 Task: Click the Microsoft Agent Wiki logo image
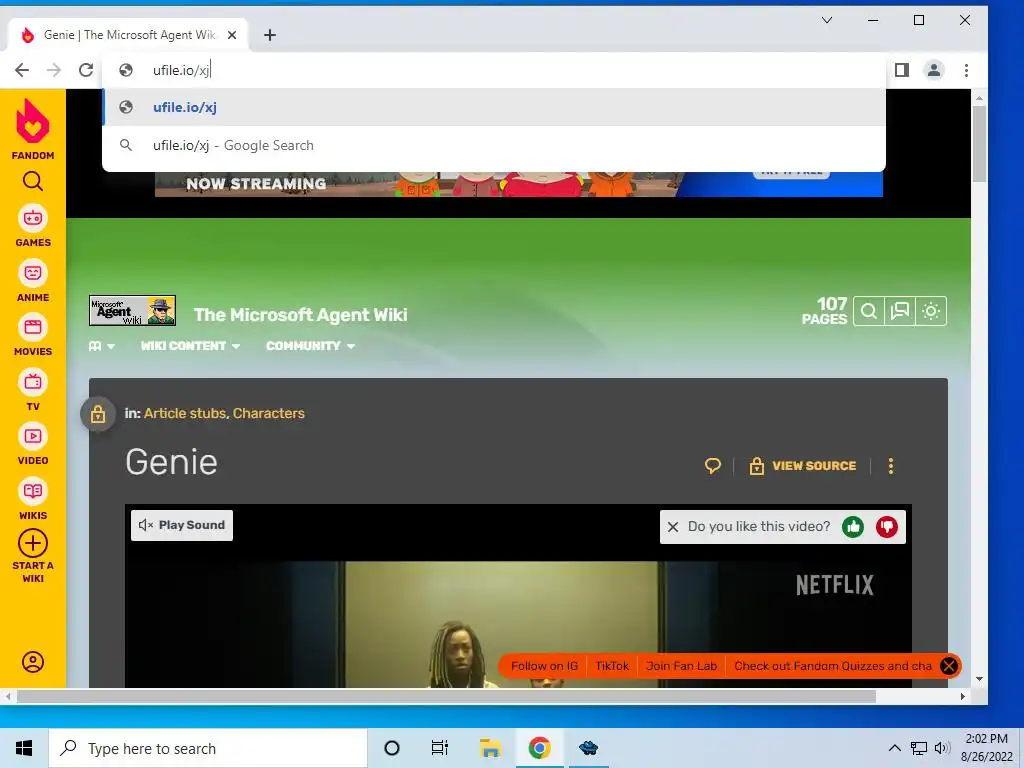tap(133, 311)
